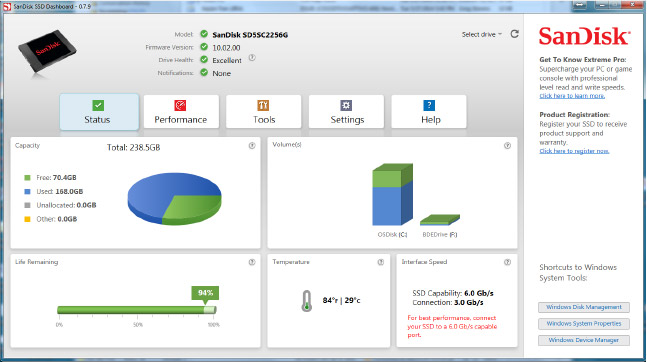Open Windows System Properties button
Image resolution: width=647 pixels, height=362 pixels.
[583, 324]
